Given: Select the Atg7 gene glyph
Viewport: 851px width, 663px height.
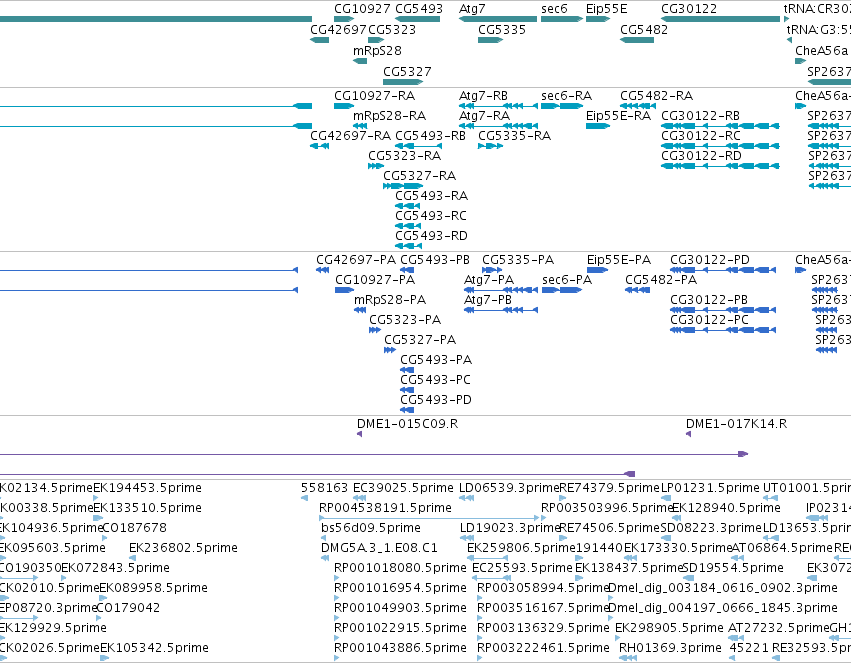Looking at the screenshot, I should pos(498,19).
